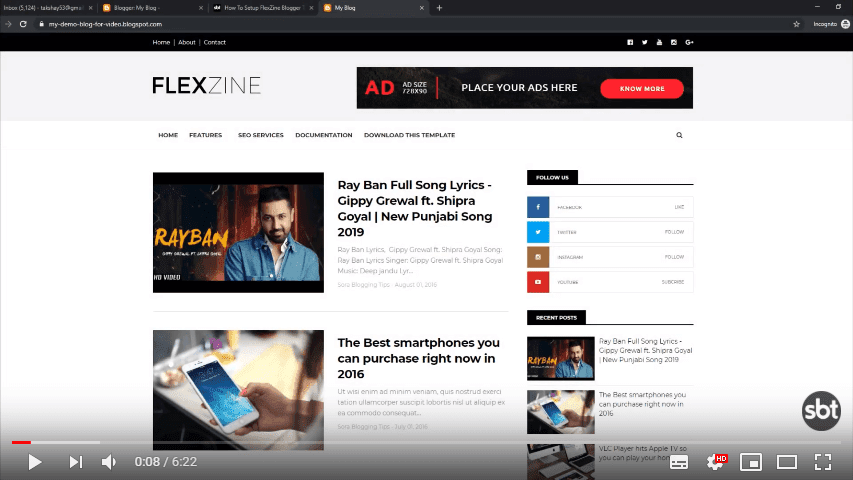The height and width of the screenshot is (480, 853).
Task: Reload the browser page
Action: (x=23, y=24)
